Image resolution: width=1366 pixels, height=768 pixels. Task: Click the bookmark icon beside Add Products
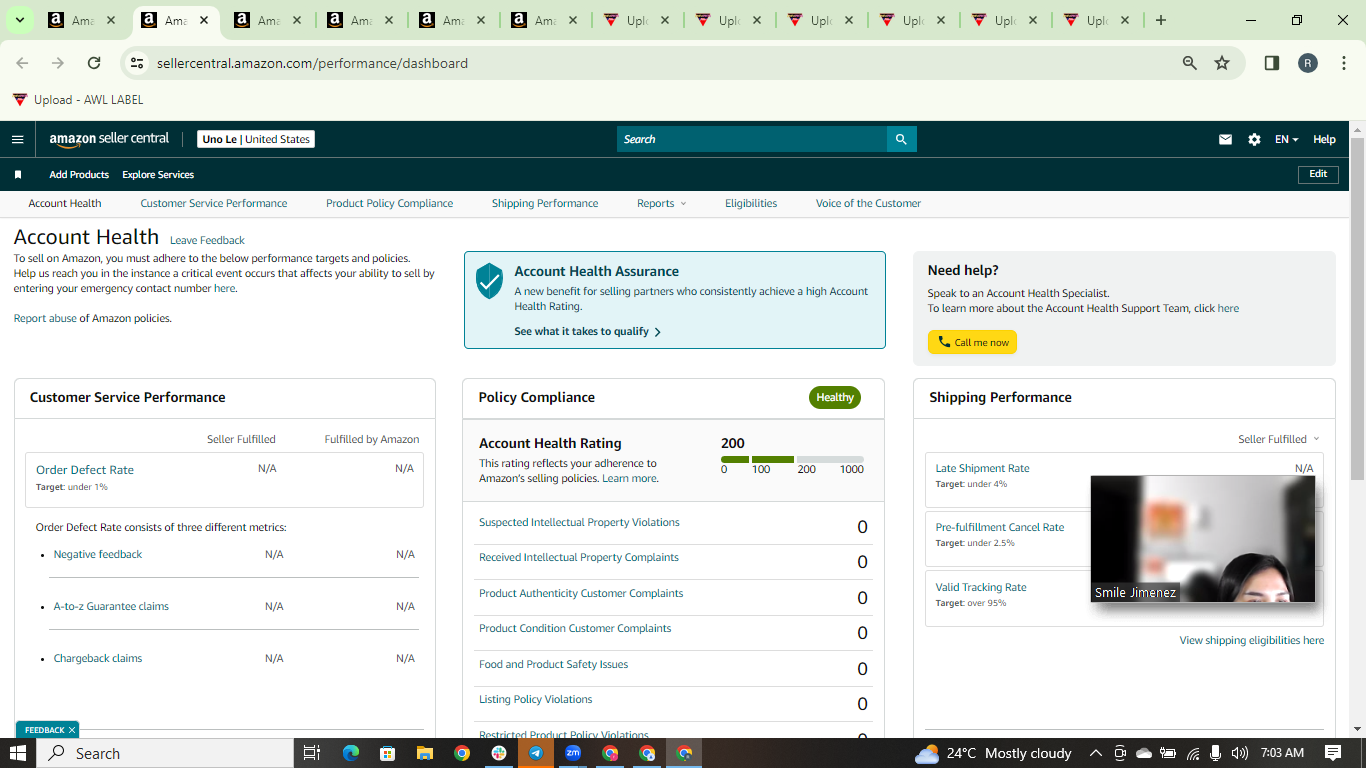pyautogui.click(x=17, y=175)
